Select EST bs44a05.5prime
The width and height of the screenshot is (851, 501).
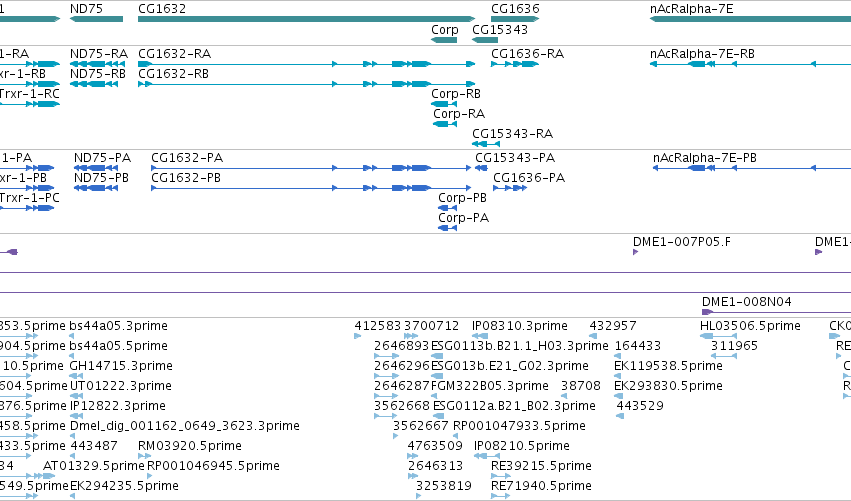pos(118,346)
